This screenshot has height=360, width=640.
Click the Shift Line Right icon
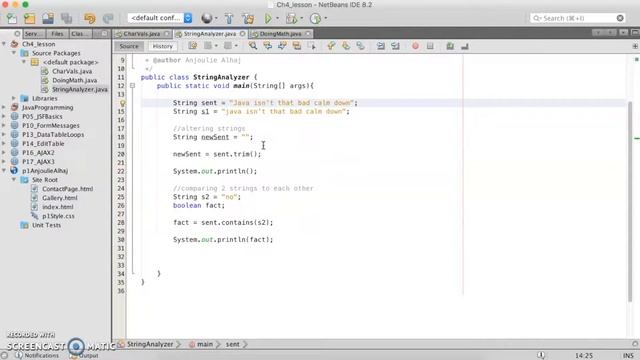395,46
